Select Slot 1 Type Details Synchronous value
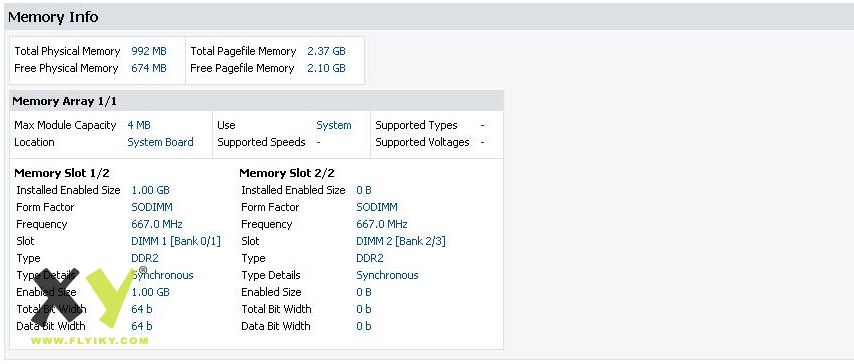Image resolution: width=854 pixels, height=364 pixels. 162,275
